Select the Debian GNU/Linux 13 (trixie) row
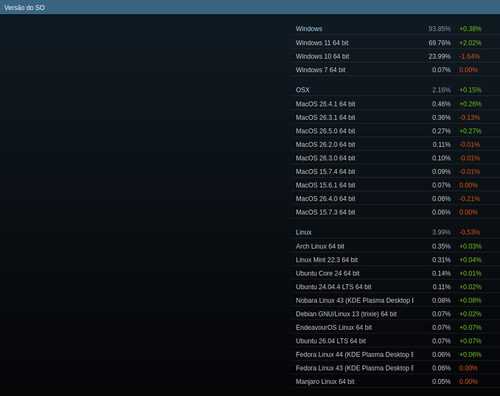This screenshot has height=396, width=500. (396, 314)
